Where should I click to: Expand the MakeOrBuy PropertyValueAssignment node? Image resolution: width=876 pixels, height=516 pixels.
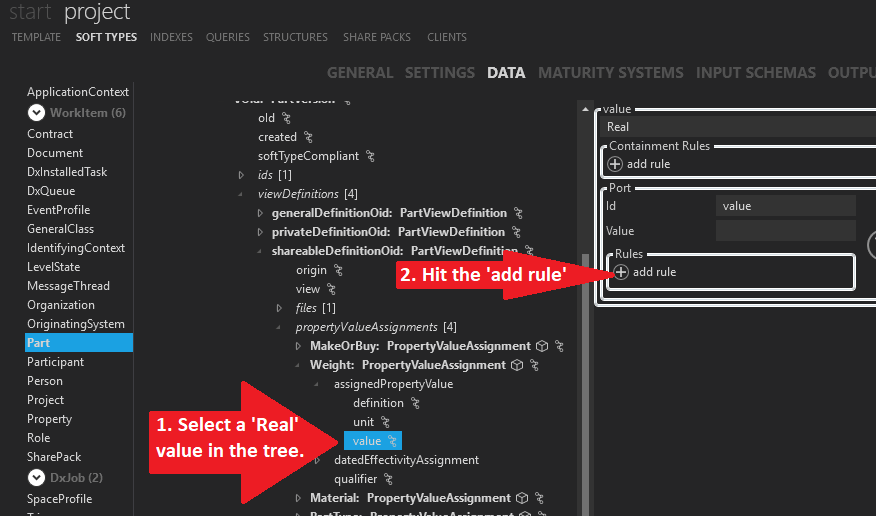click(x=298, y=346)
